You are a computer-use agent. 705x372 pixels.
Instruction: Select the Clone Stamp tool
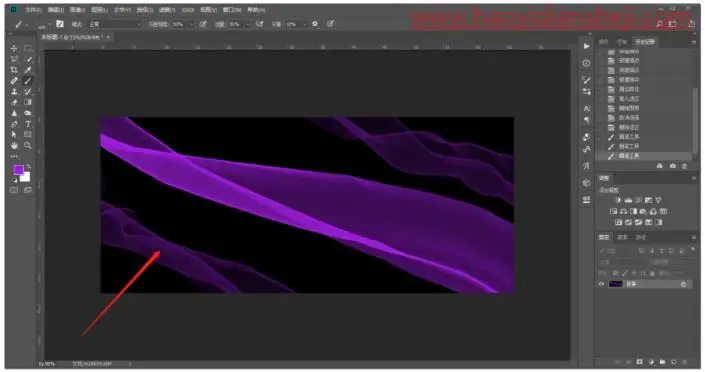(x=14, y=92)
